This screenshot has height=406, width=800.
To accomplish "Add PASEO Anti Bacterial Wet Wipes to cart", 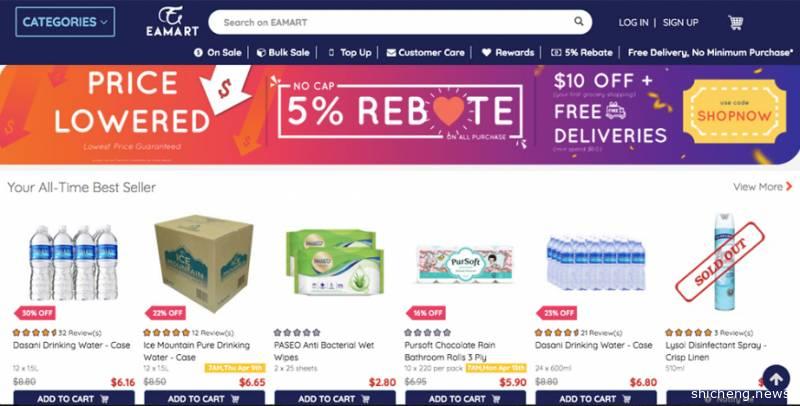I will [335, 398].
